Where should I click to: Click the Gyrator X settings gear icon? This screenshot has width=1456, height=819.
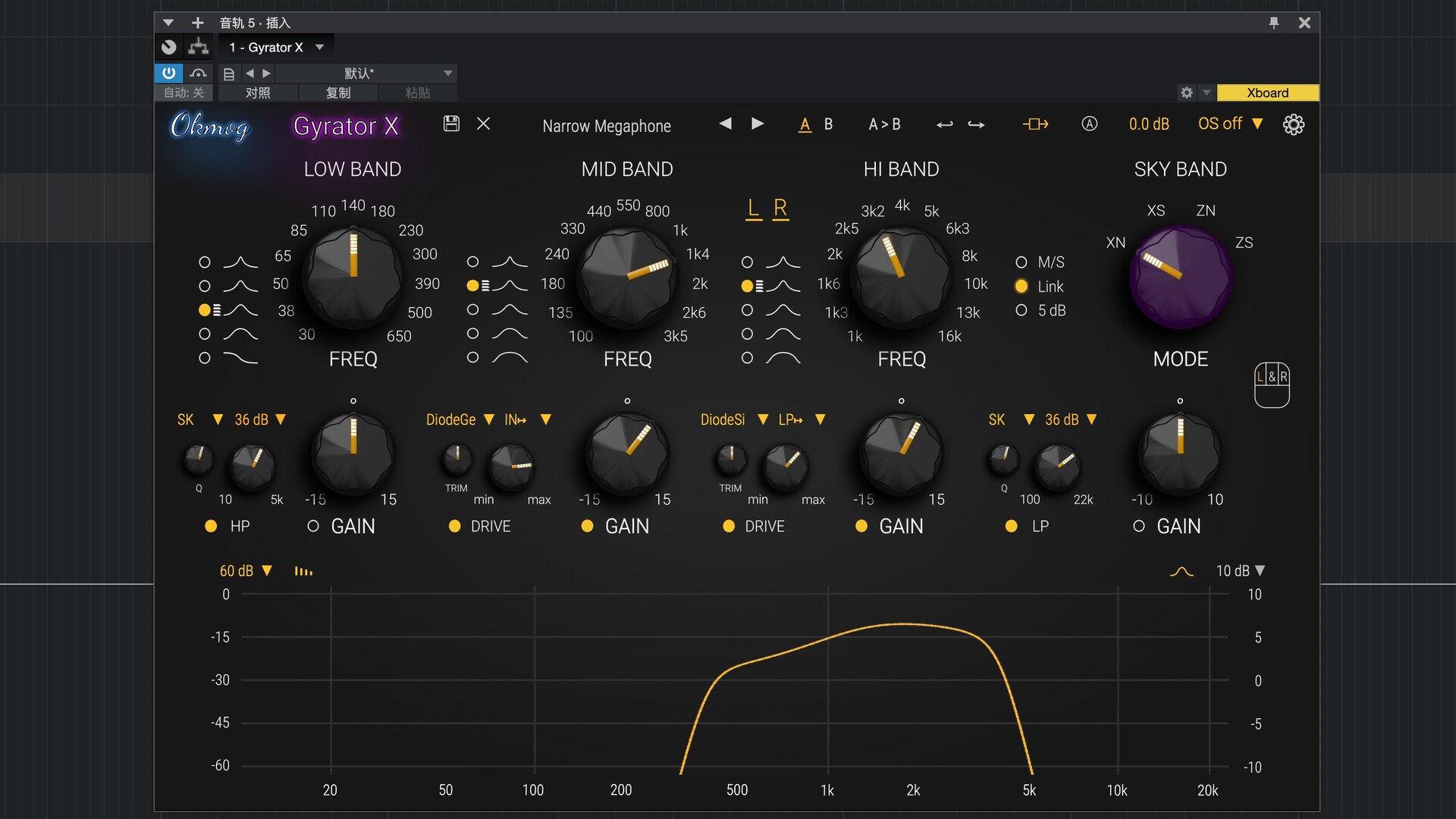tap(1294, 124)
